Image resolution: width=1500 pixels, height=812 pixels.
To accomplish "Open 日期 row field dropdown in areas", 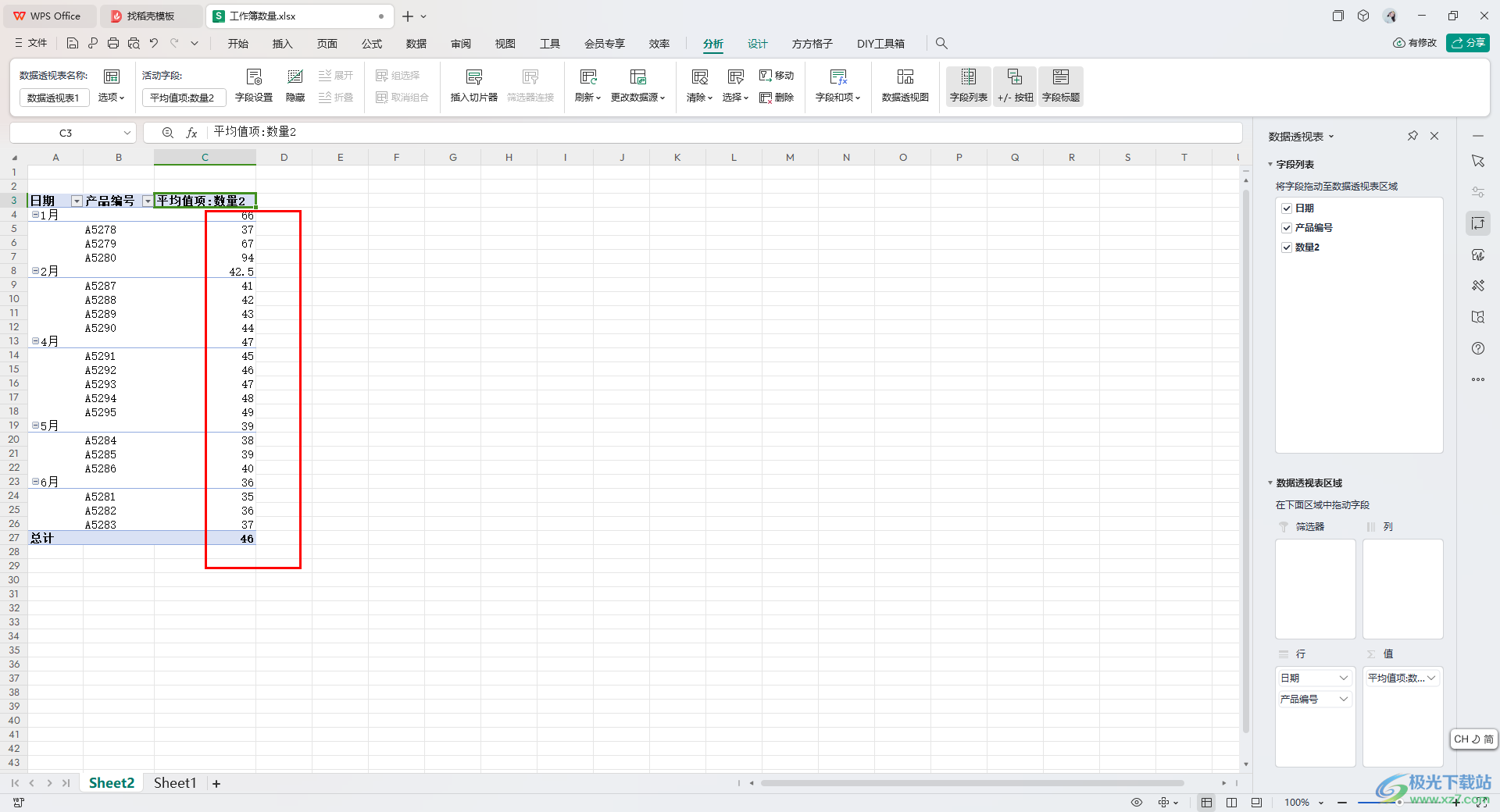I will tap(1344, 678).
